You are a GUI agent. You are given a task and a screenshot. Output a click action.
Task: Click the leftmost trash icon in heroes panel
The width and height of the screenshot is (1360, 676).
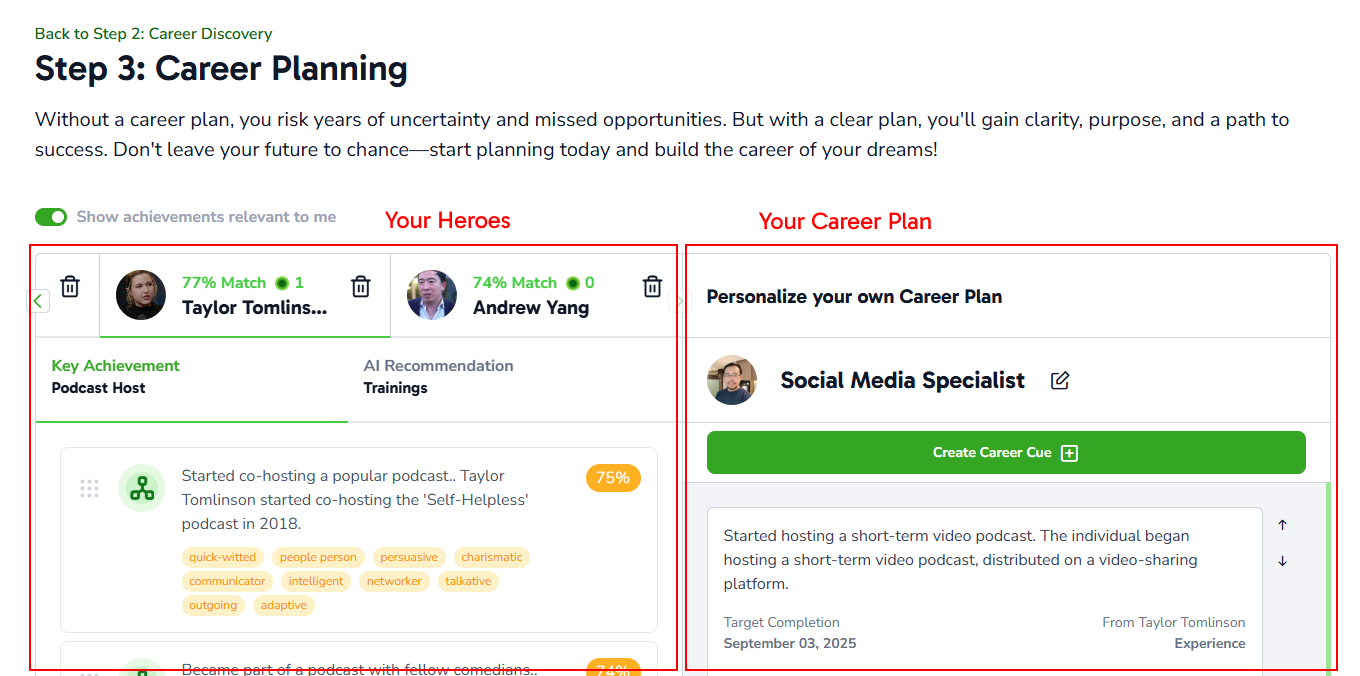(69, 286)
